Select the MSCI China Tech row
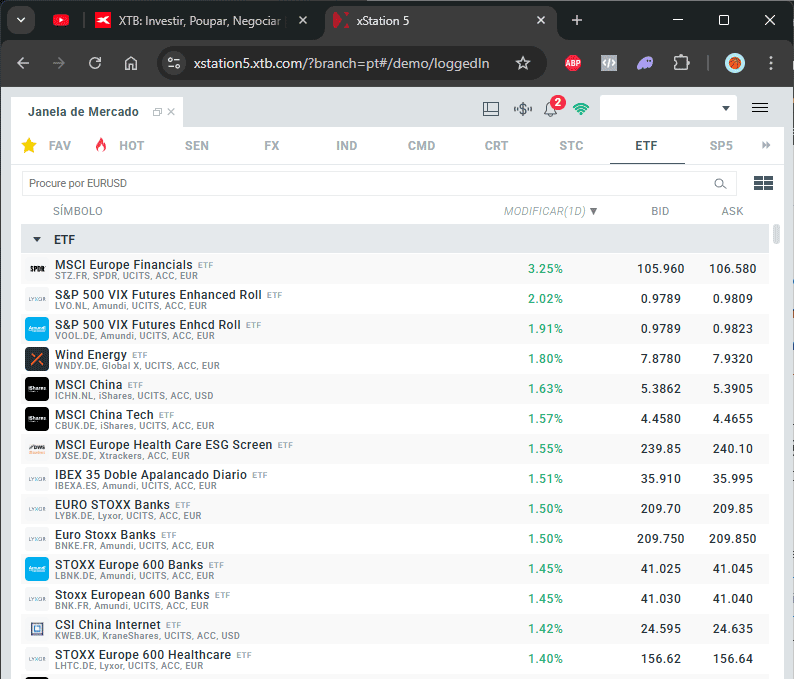 [x=395, y=419]
